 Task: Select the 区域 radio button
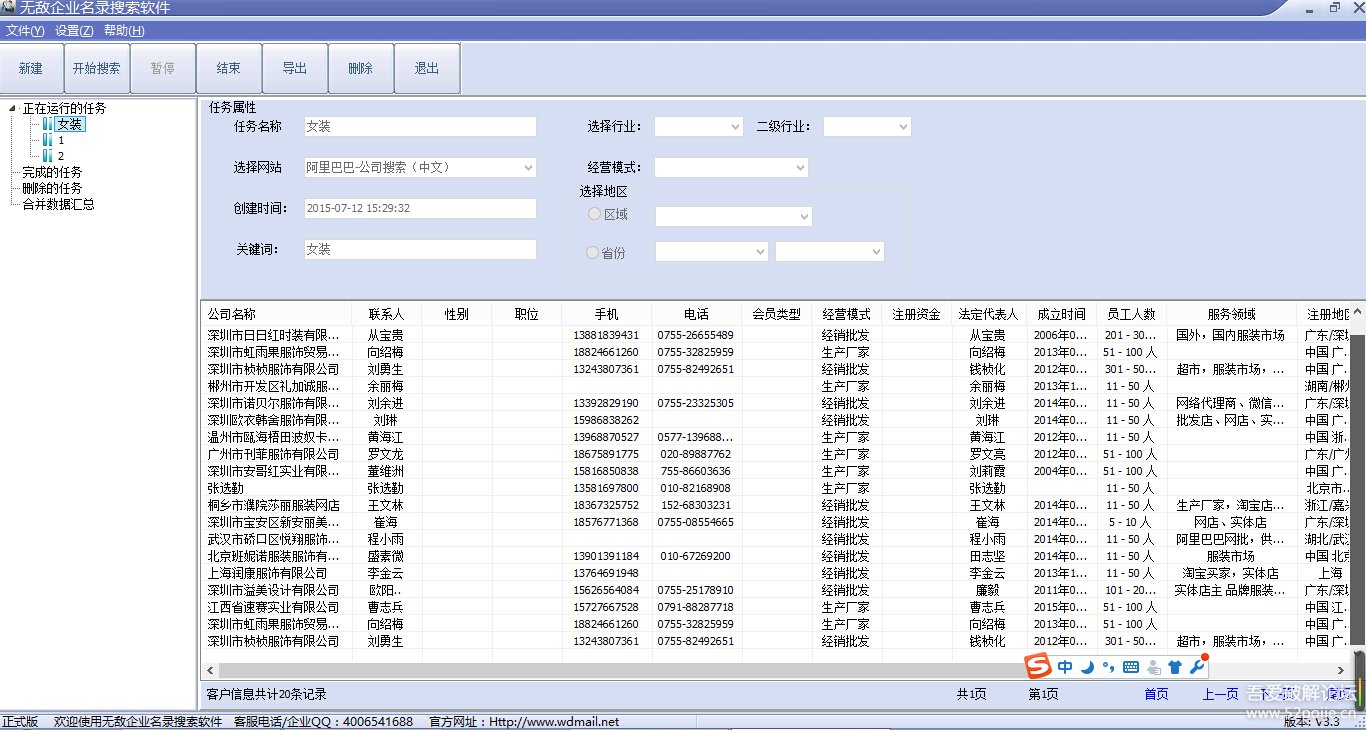(593, 213)
